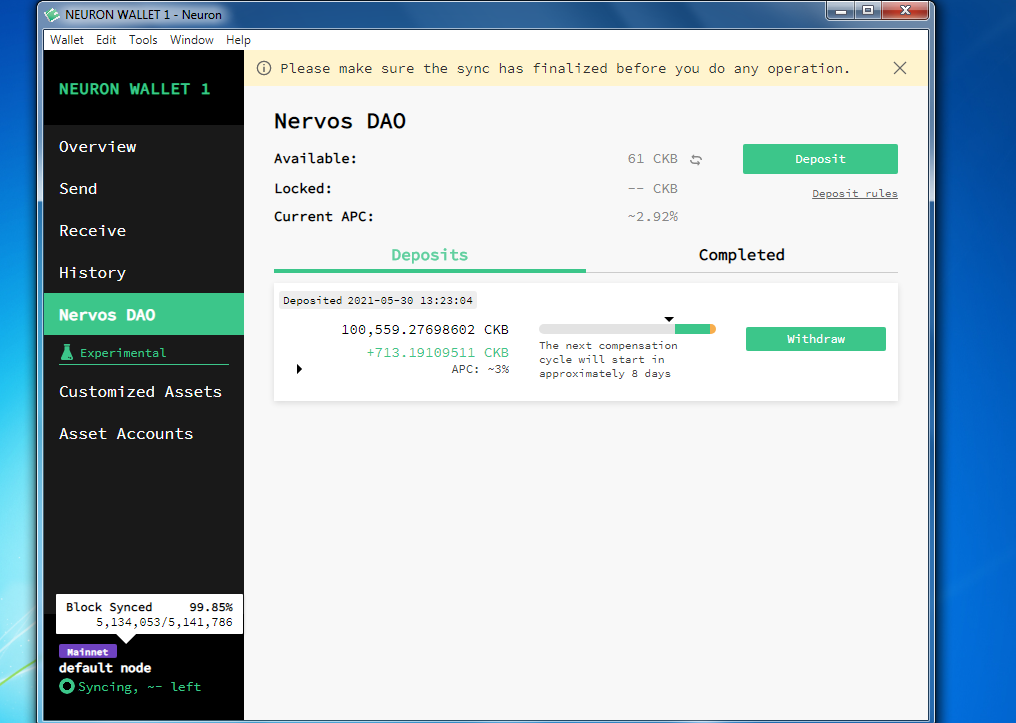
Task: Open the Wallet menu
Action: click(66, 40)
